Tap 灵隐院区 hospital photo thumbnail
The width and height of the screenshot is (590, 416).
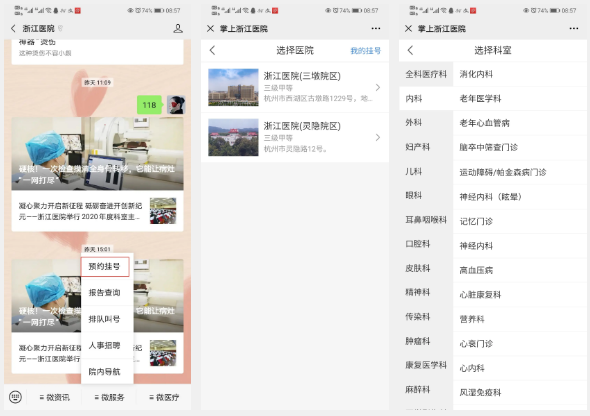click(233, 137)
